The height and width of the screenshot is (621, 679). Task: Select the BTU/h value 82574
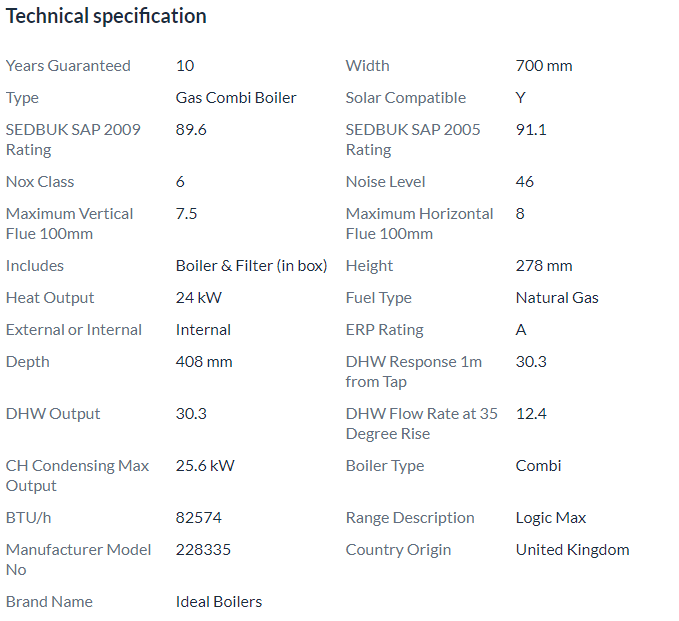199,518
